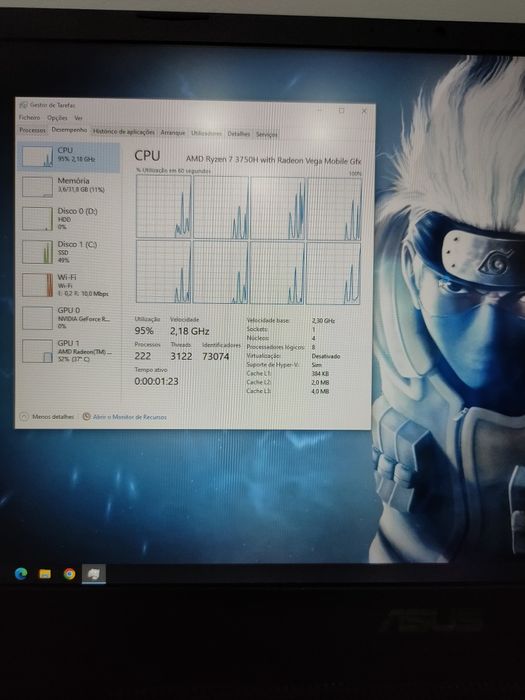Click the Gestor de Tarefas title bar icon
This screenshot has width=525, height=700.
tap(23, 105)
